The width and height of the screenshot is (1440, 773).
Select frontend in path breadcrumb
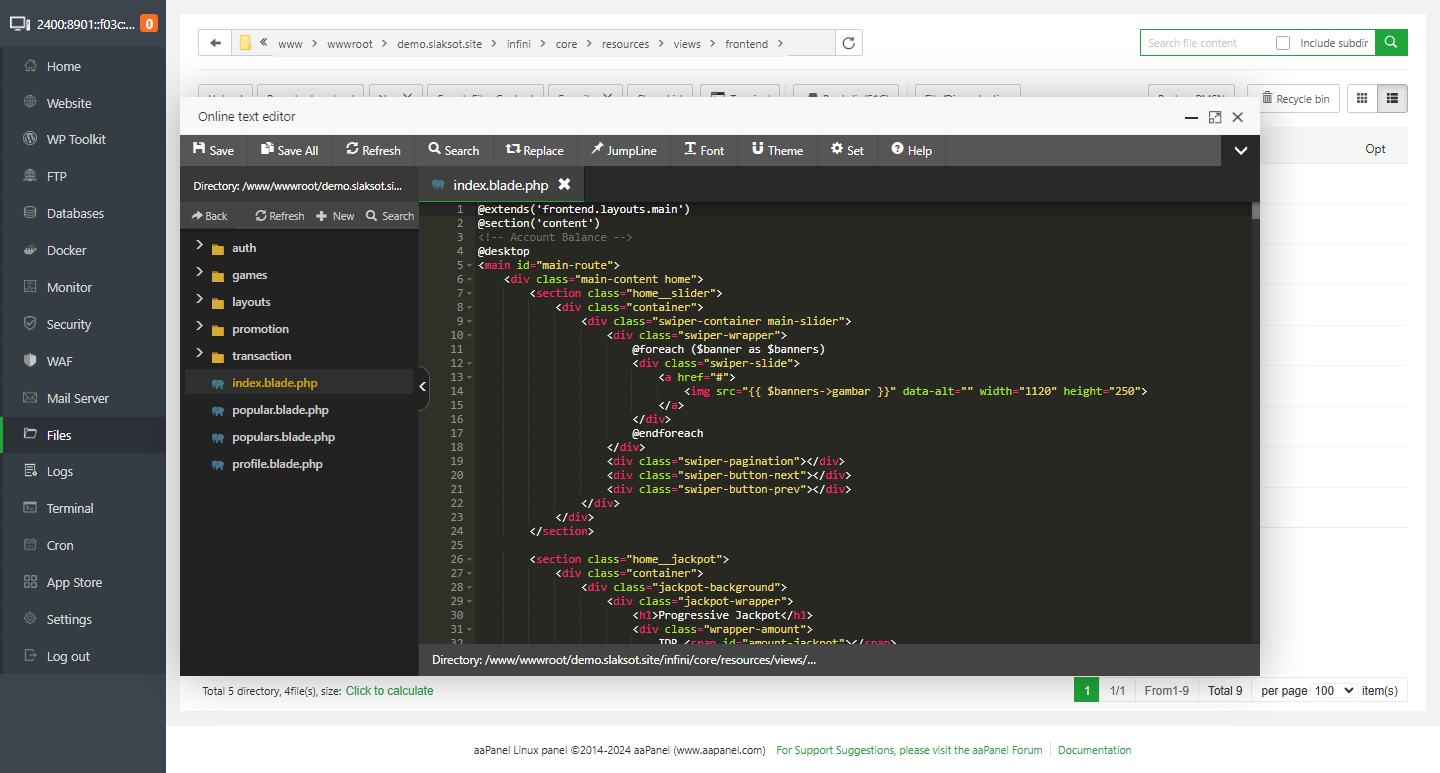pyautogui.click(x=746, y=44)
